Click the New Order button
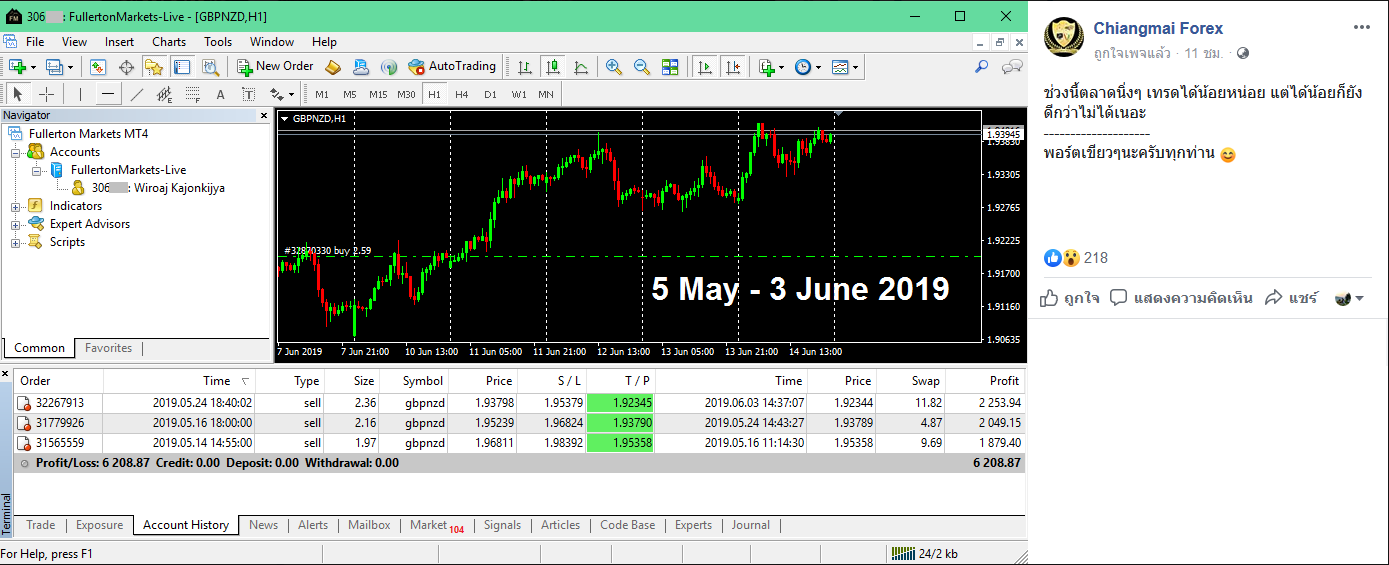 275,66
